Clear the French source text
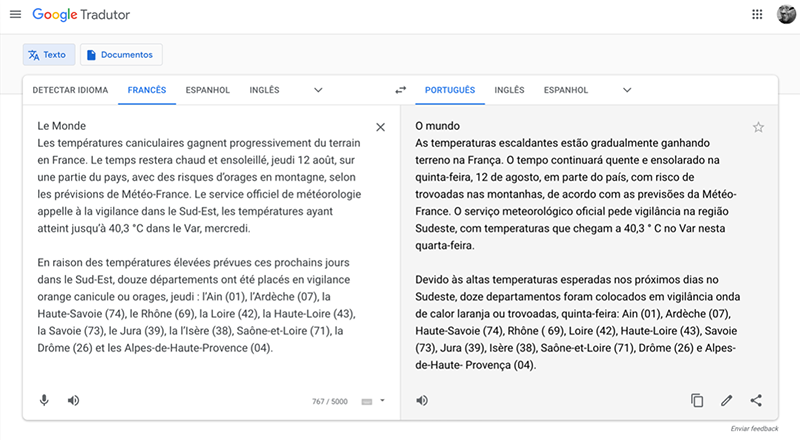800x440 pixels. (380, 127)
